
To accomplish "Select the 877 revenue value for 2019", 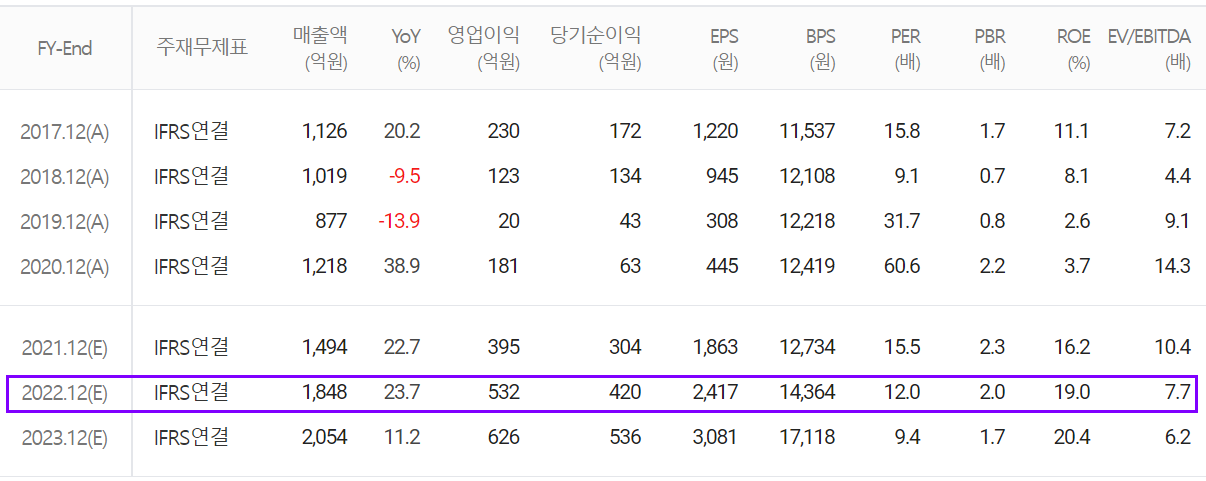I will (331, 221).
